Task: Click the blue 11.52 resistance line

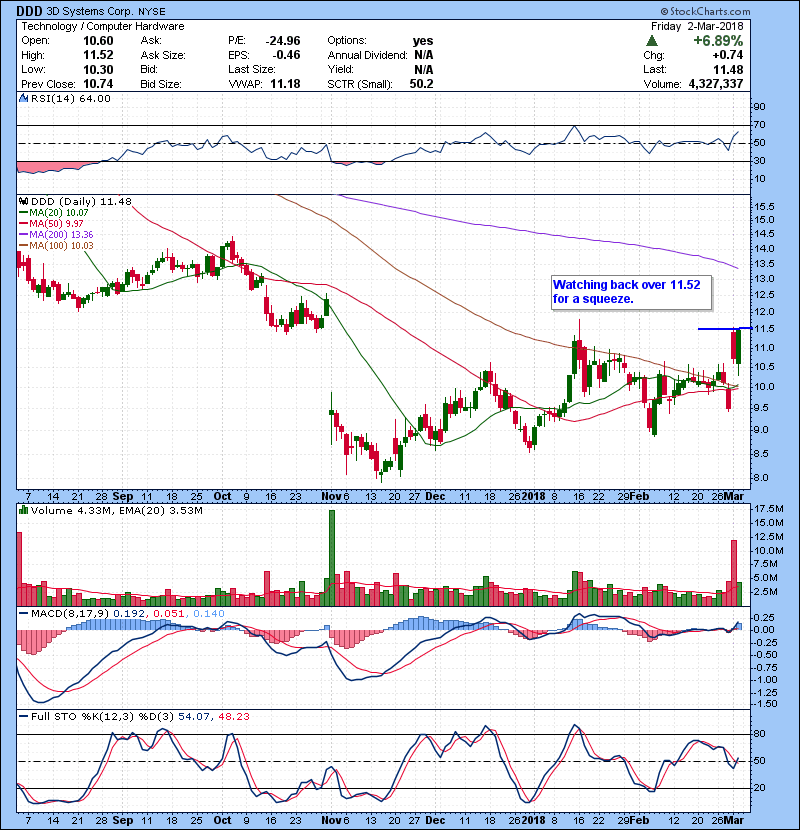Action: click(725, 329)
